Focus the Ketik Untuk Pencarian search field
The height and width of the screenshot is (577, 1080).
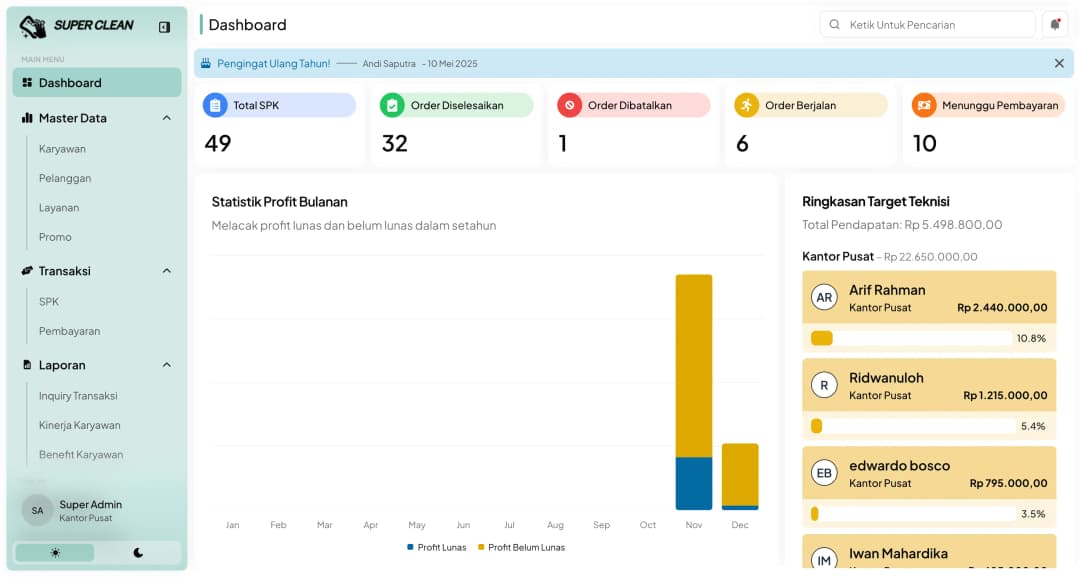point(935,24)
